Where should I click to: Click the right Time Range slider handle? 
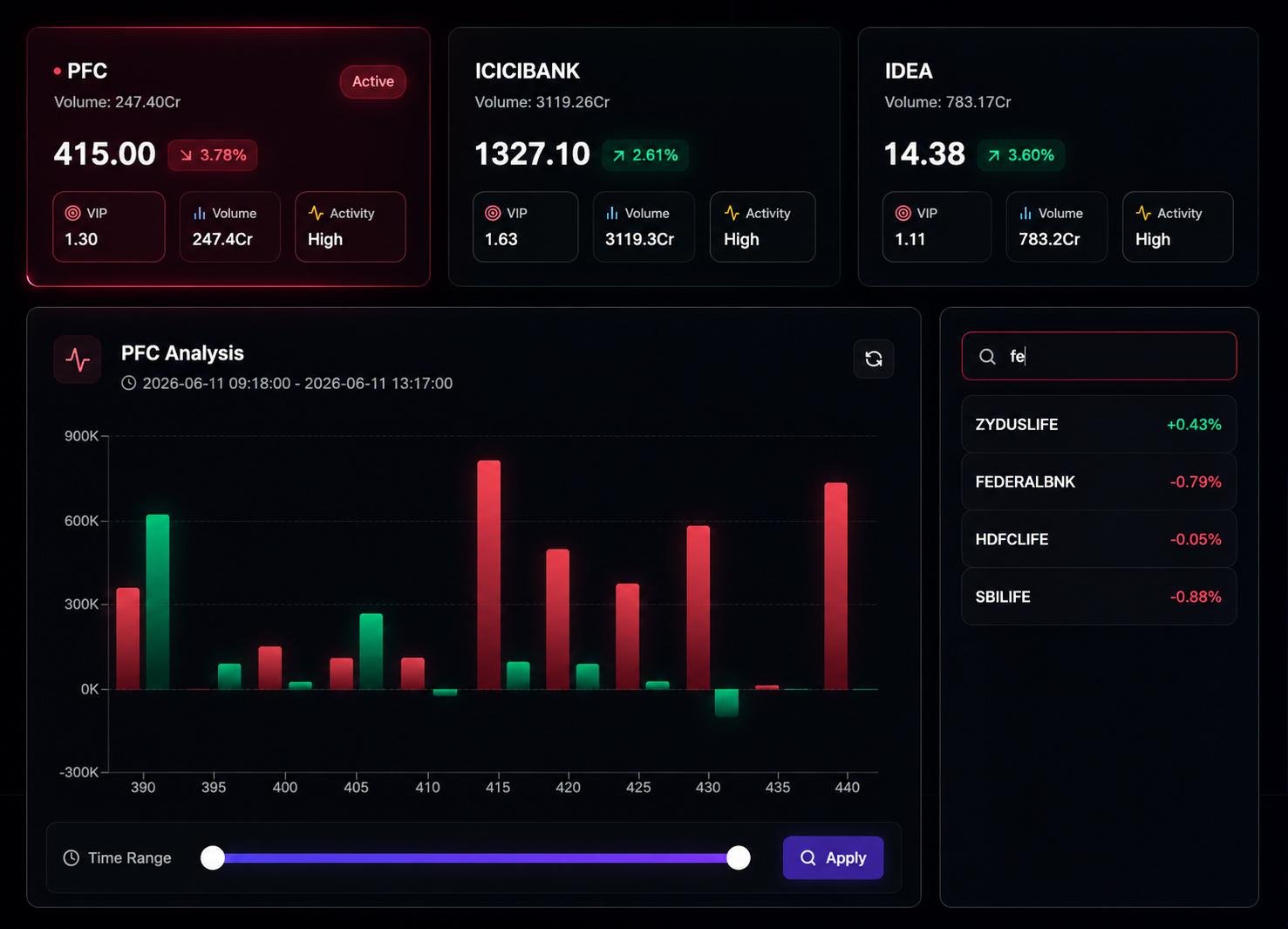739,857
